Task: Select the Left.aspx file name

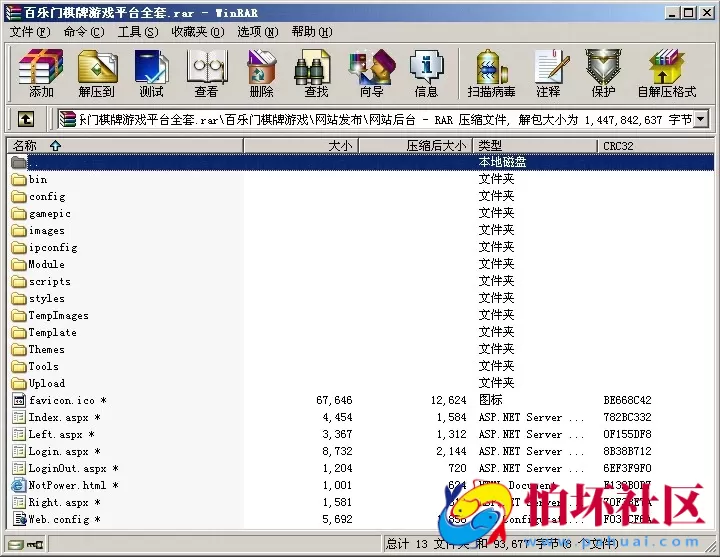Action: pos(62,434)
